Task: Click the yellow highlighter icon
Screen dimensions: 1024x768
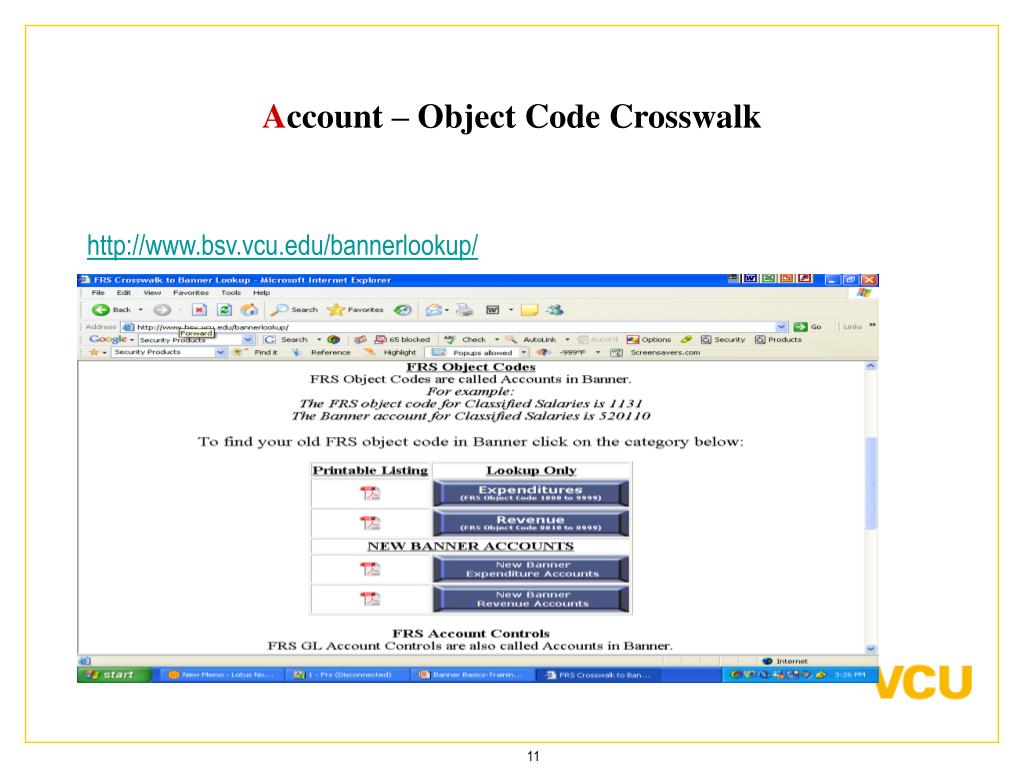Action: click(x=686, y=340)
